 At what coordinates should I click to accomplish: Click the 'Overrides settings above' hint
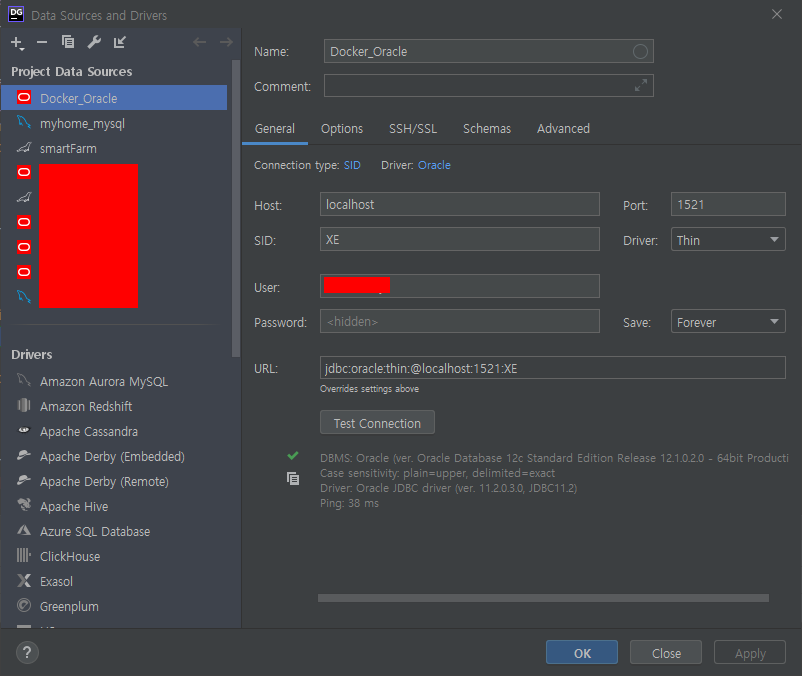click(x=369, y=389)
